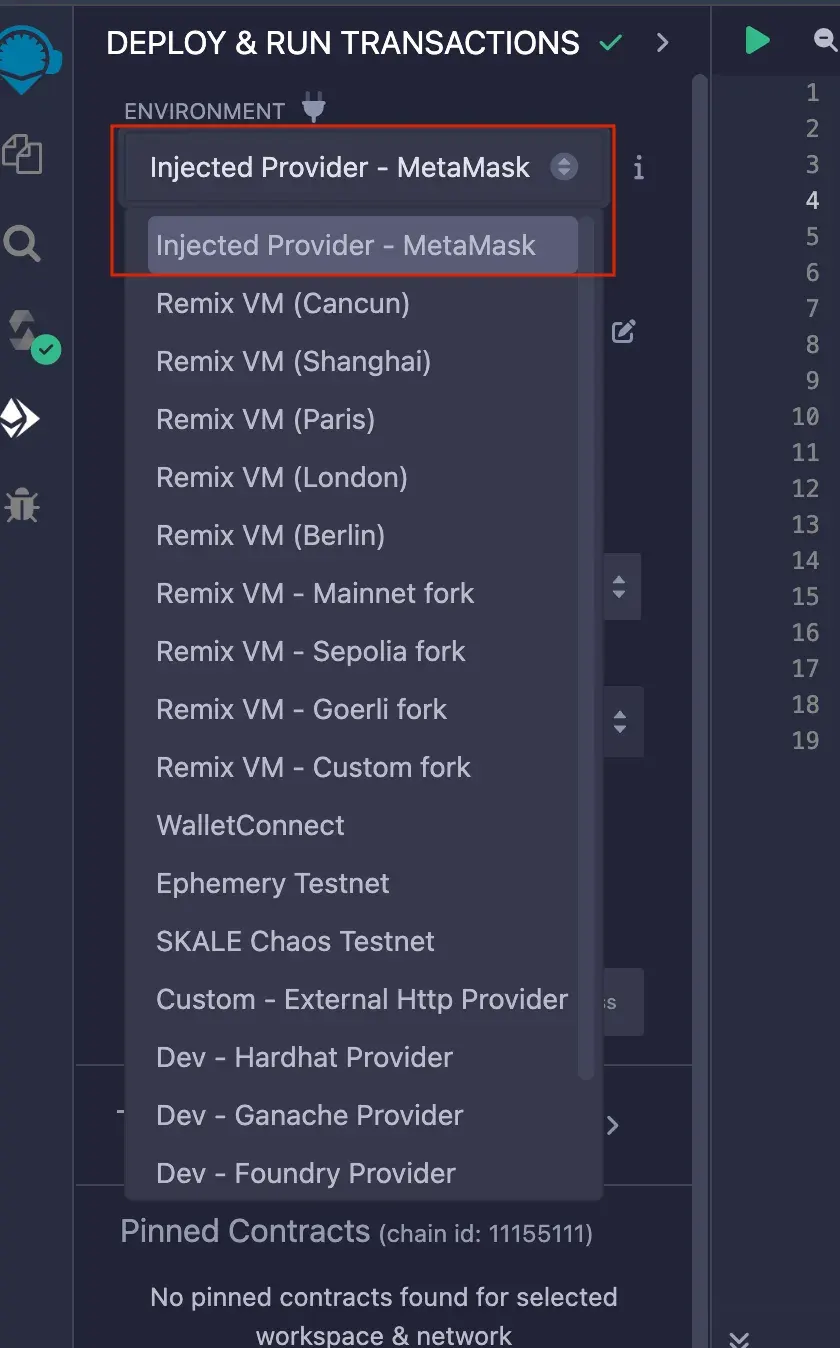Viewport: 840px width, 1348px height.
Task: Expand the section arrow below dropdown list
Action: click(x=613, y=1126)
